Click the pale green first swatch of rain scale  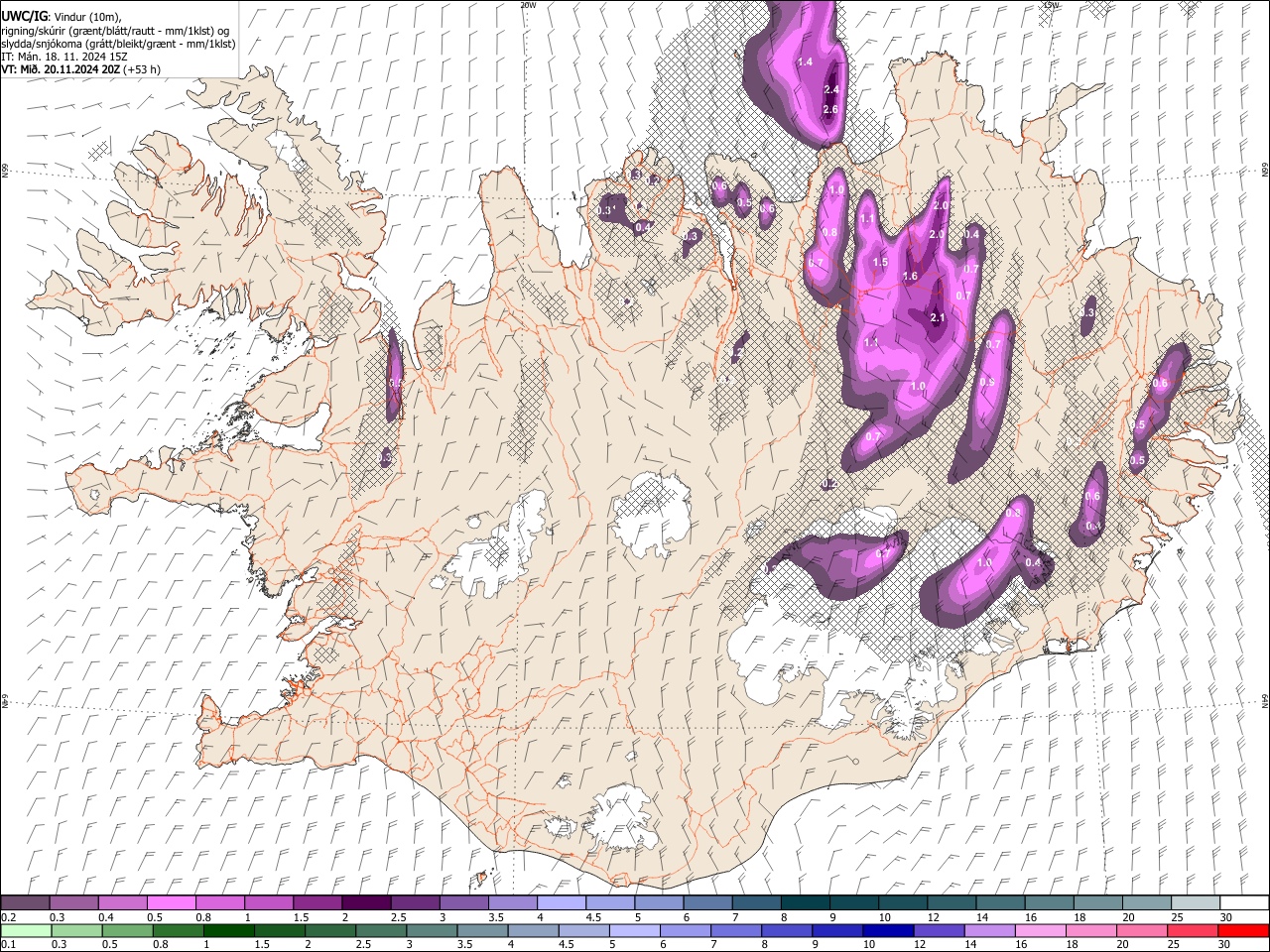pyautogui.click(x=26, y=930)
